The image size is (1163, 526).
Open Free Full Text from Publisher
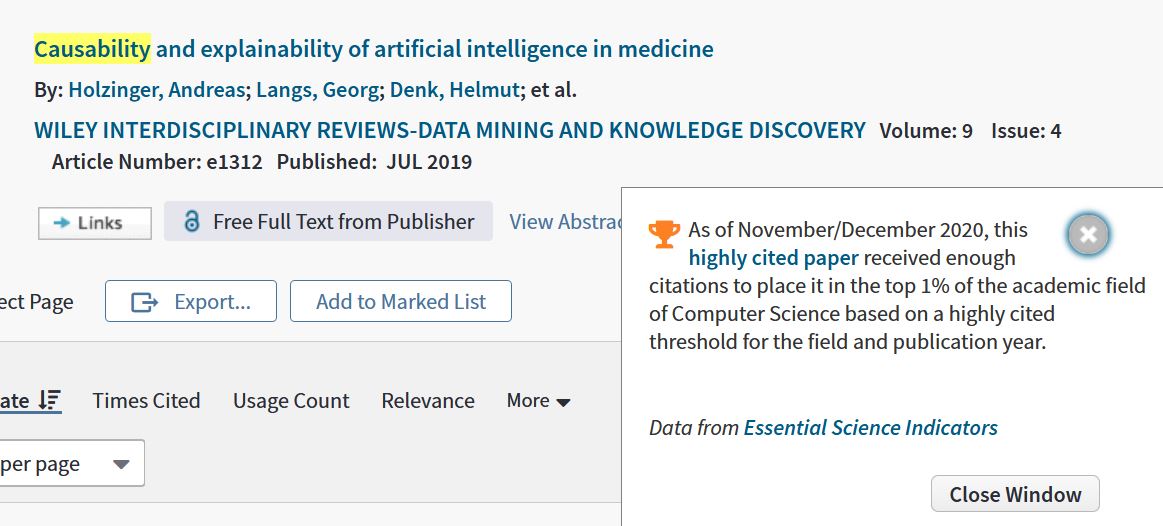328,221
